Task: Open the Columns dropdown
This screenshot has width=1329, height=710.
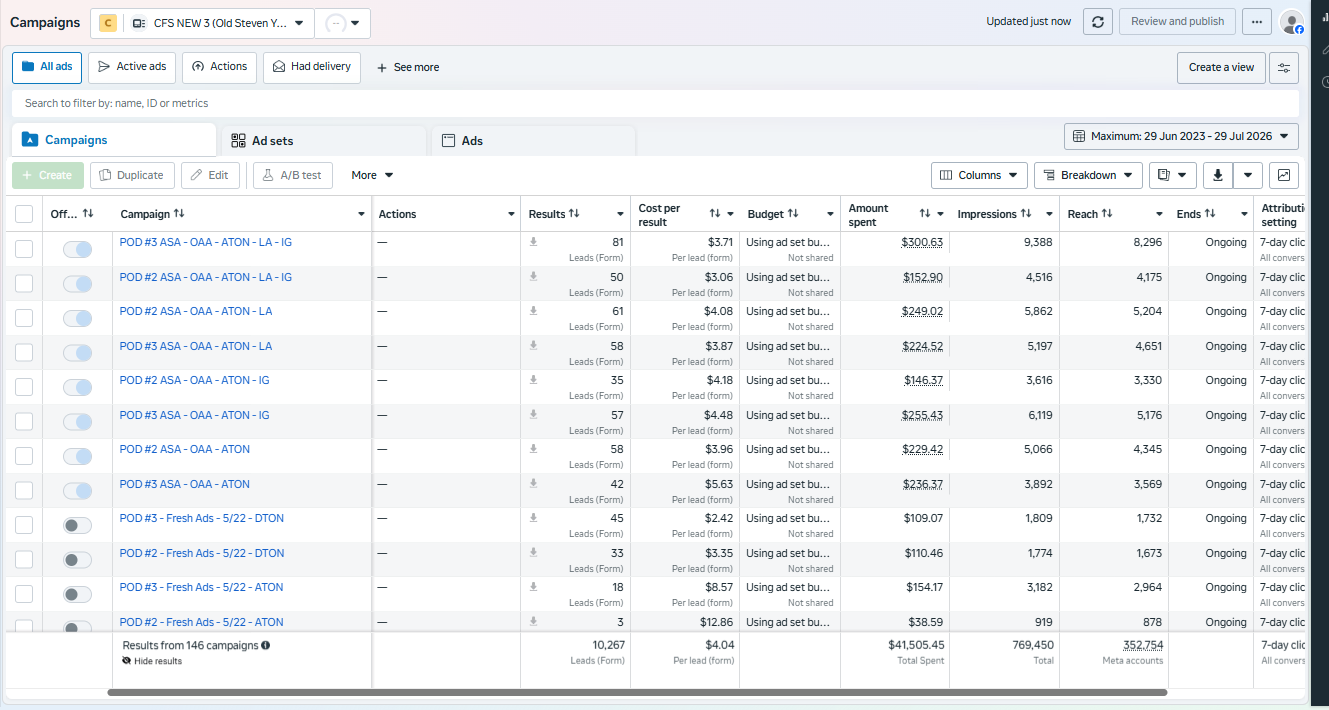Action: (x=979, y=175)
